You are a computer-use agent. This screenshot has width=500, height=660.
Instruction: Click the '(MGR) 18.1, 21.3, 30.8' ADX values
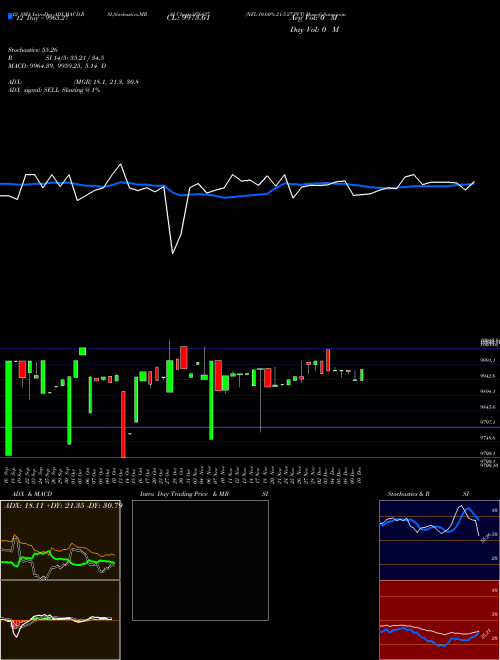tap(106, 82)
